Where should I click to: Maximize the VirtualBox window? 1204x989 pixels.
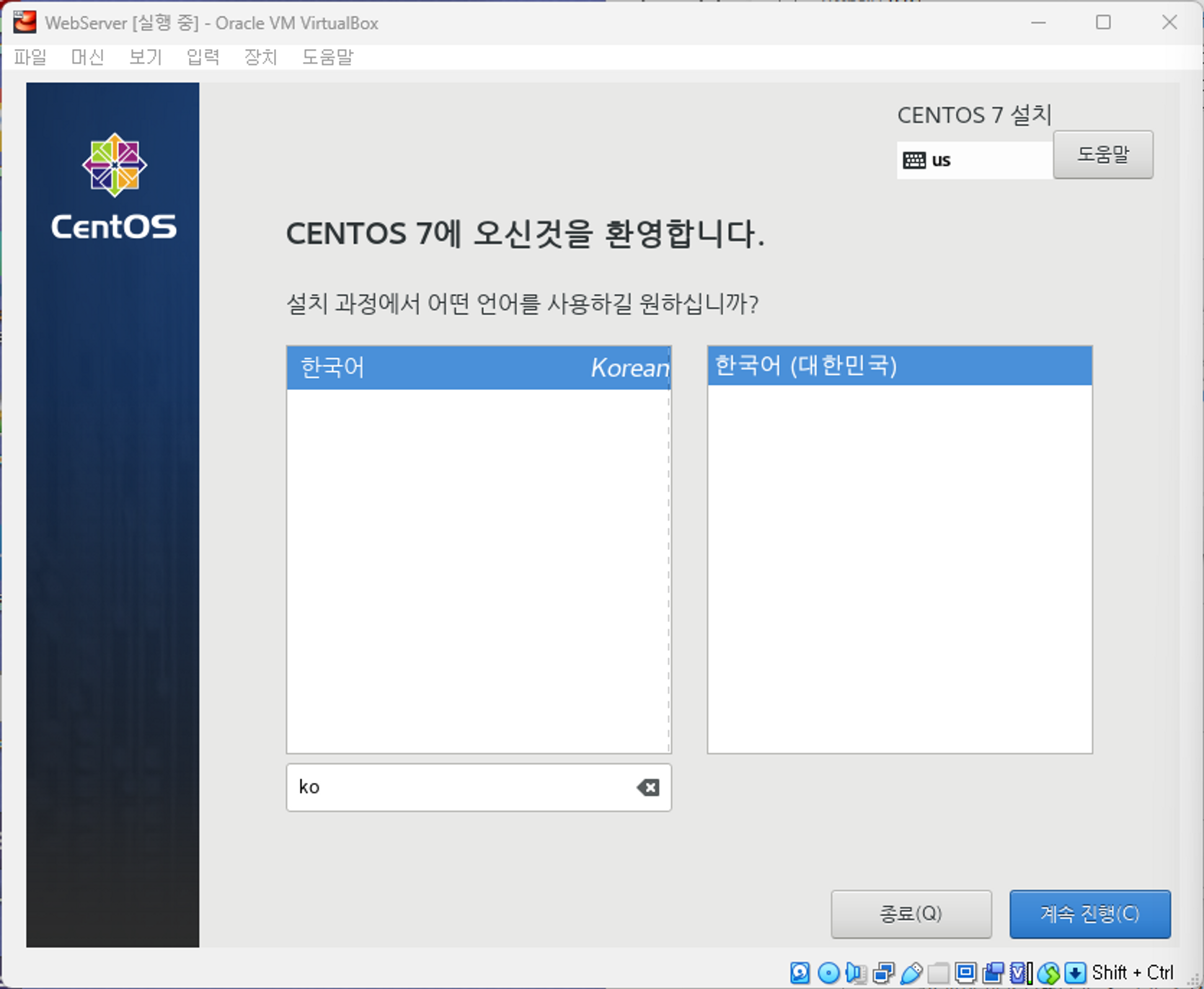(1103, 22)
